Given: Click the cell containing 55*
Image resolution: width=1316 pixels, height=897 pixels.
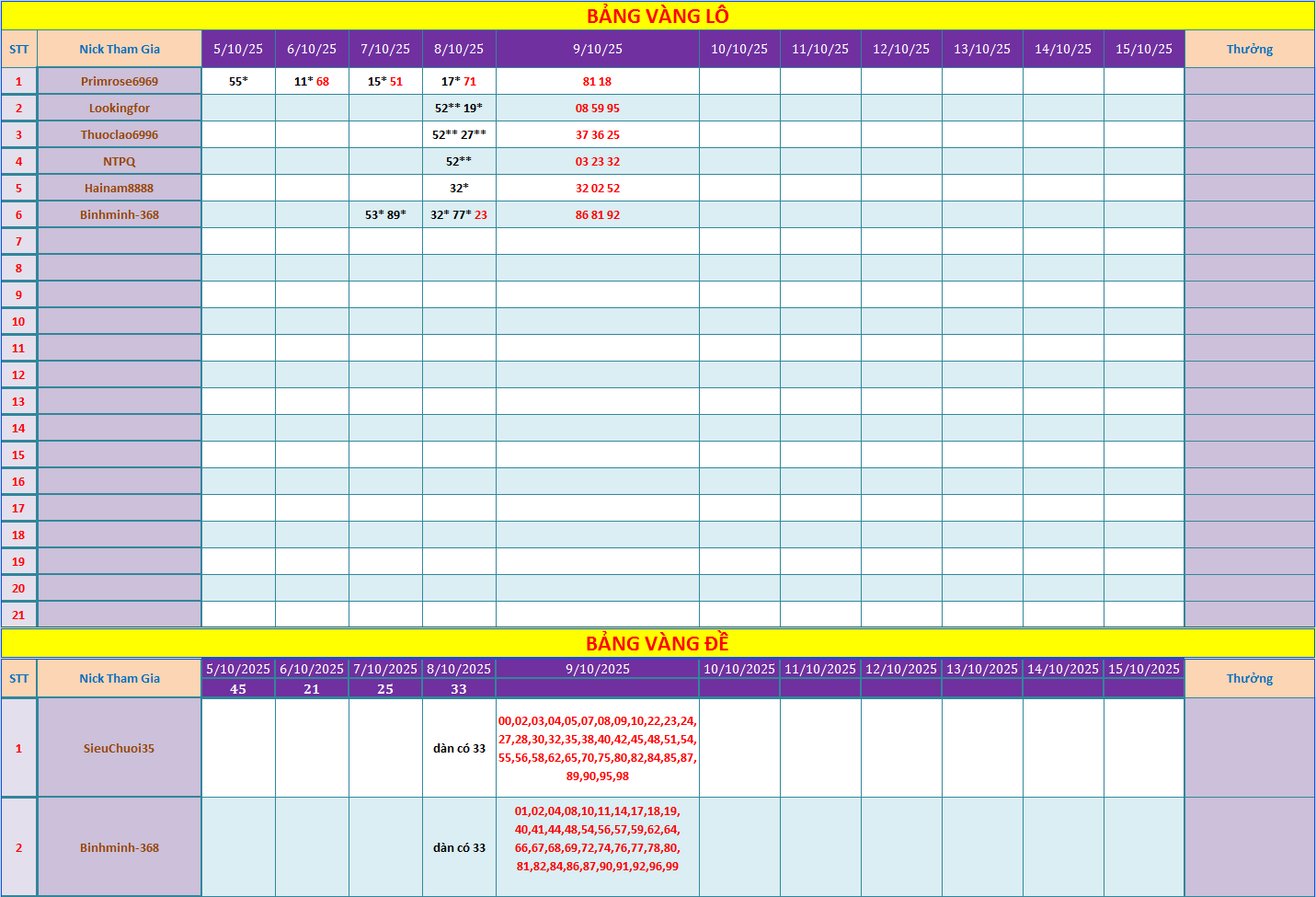Looking at the screenshot, I should pos(238,81).
